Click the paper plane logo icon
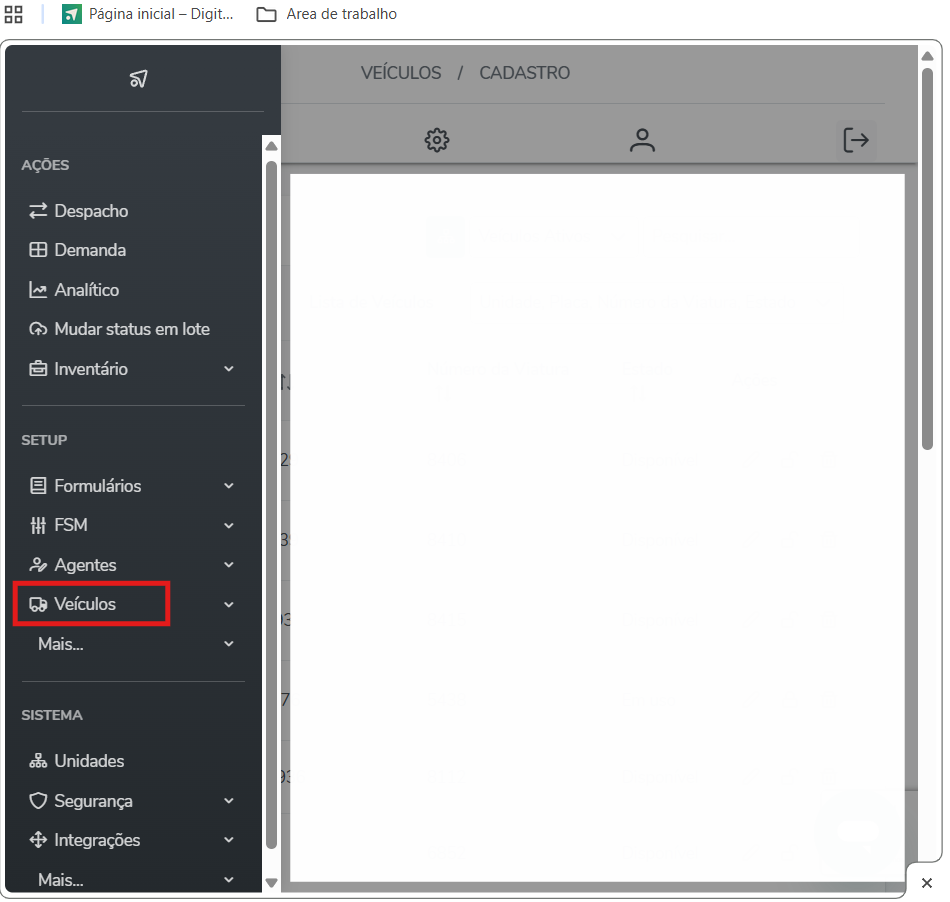Screen dimensions: 950x902 [x=139, y=79]
